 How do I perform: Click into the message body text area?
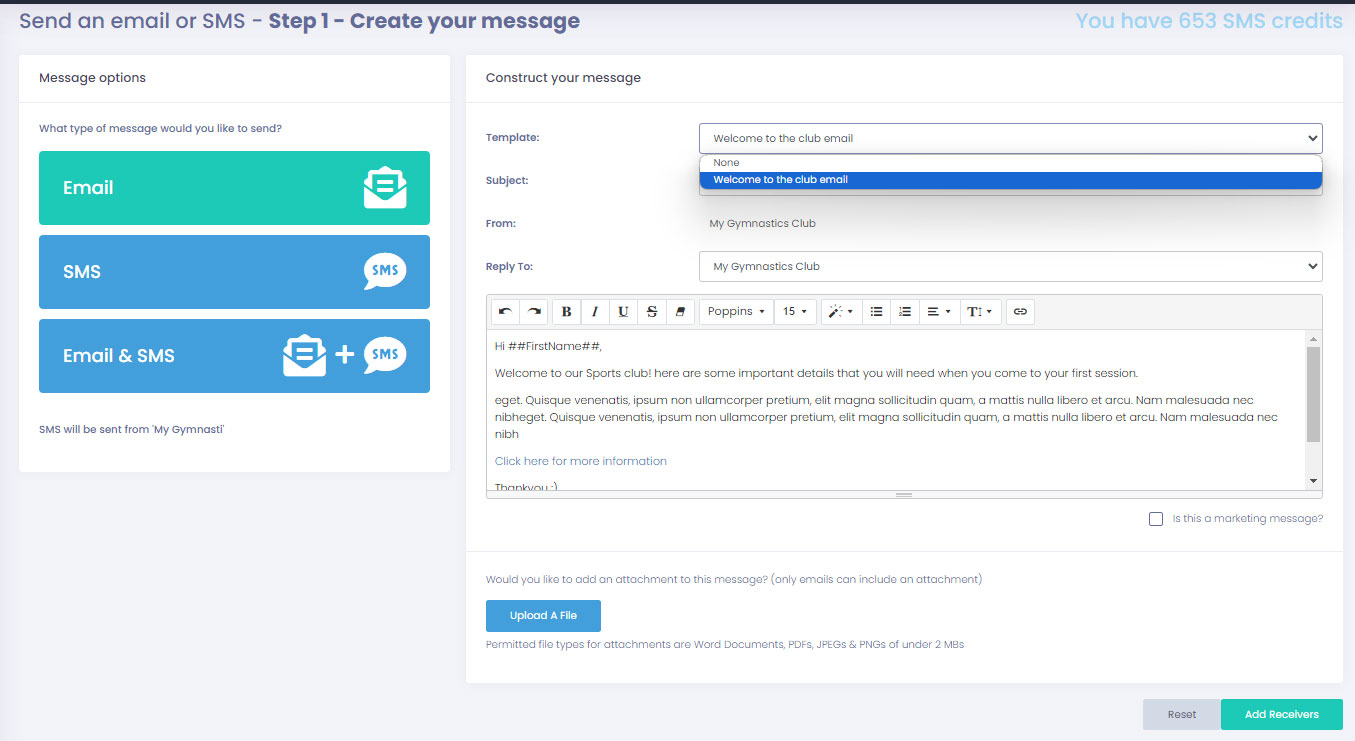point(896,410)
